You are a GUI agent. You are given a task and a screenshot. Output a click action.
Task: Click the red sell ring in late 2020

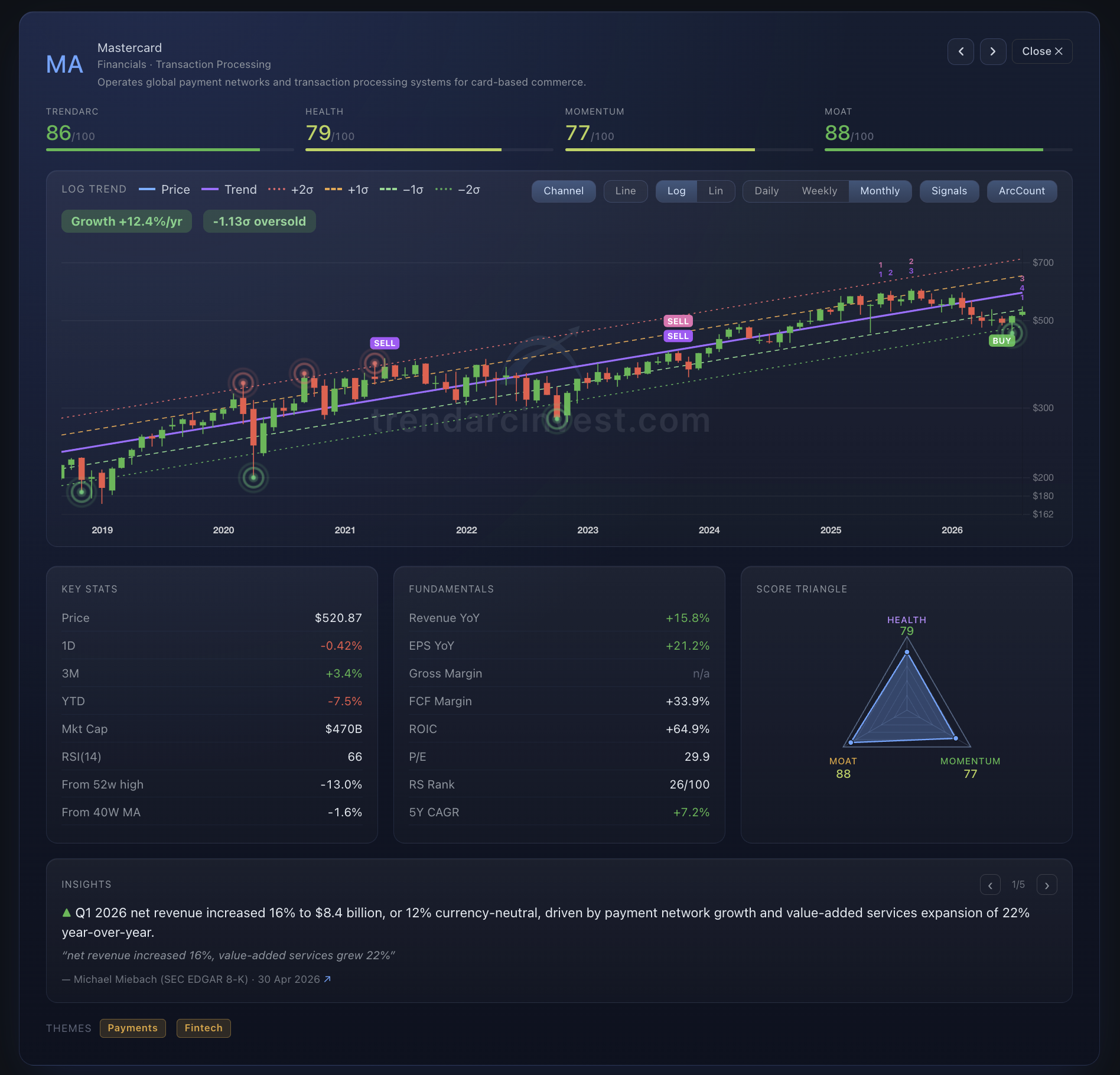[304, 373]
